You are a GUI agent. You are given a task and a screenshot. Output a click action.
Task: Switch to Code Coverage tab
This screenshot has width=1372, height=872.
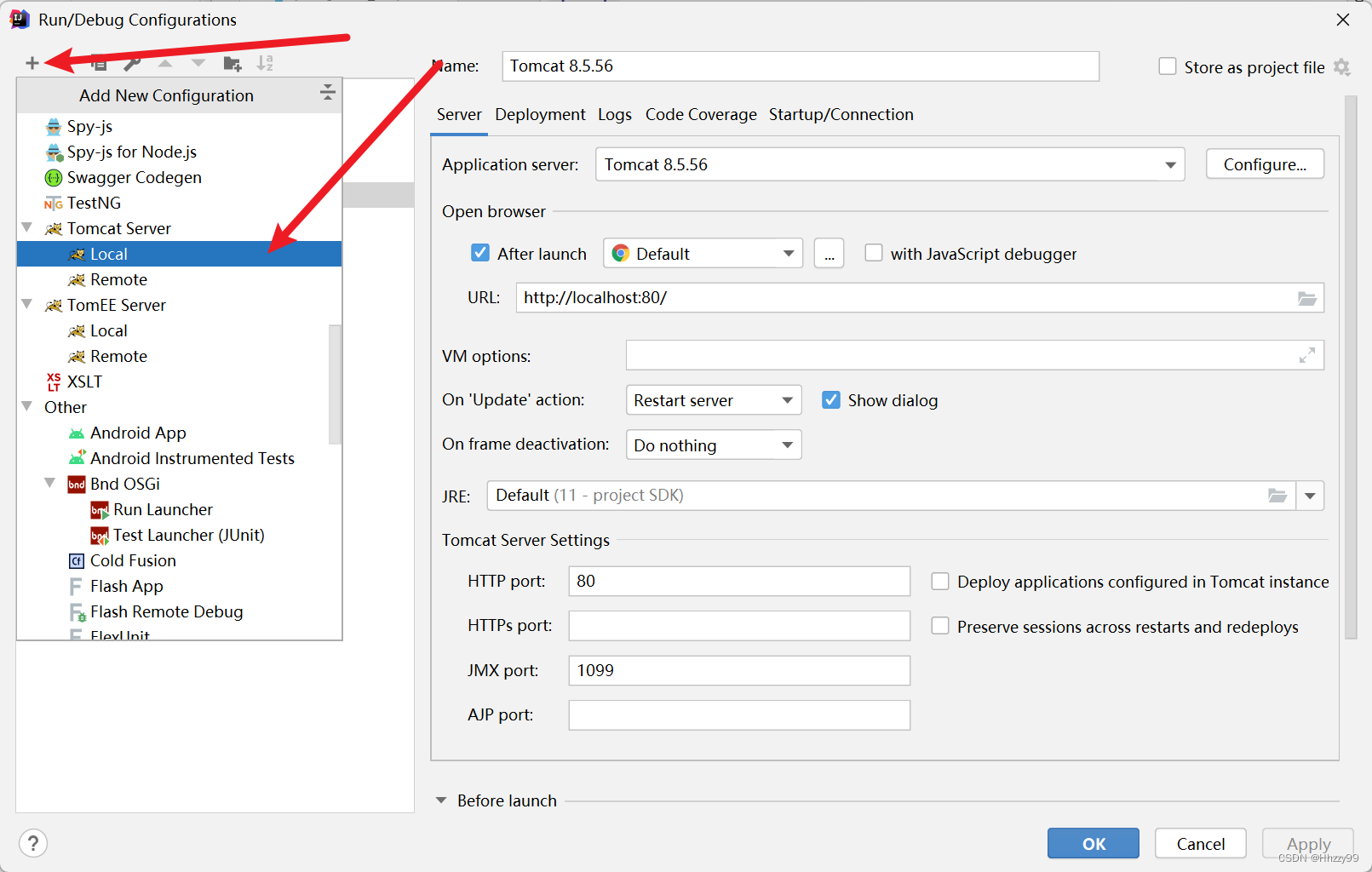coord(701,114)
